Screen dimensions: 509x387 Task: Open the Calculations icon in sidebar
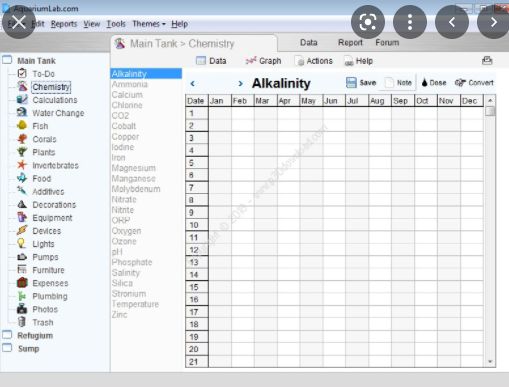(x=22, y=100)
